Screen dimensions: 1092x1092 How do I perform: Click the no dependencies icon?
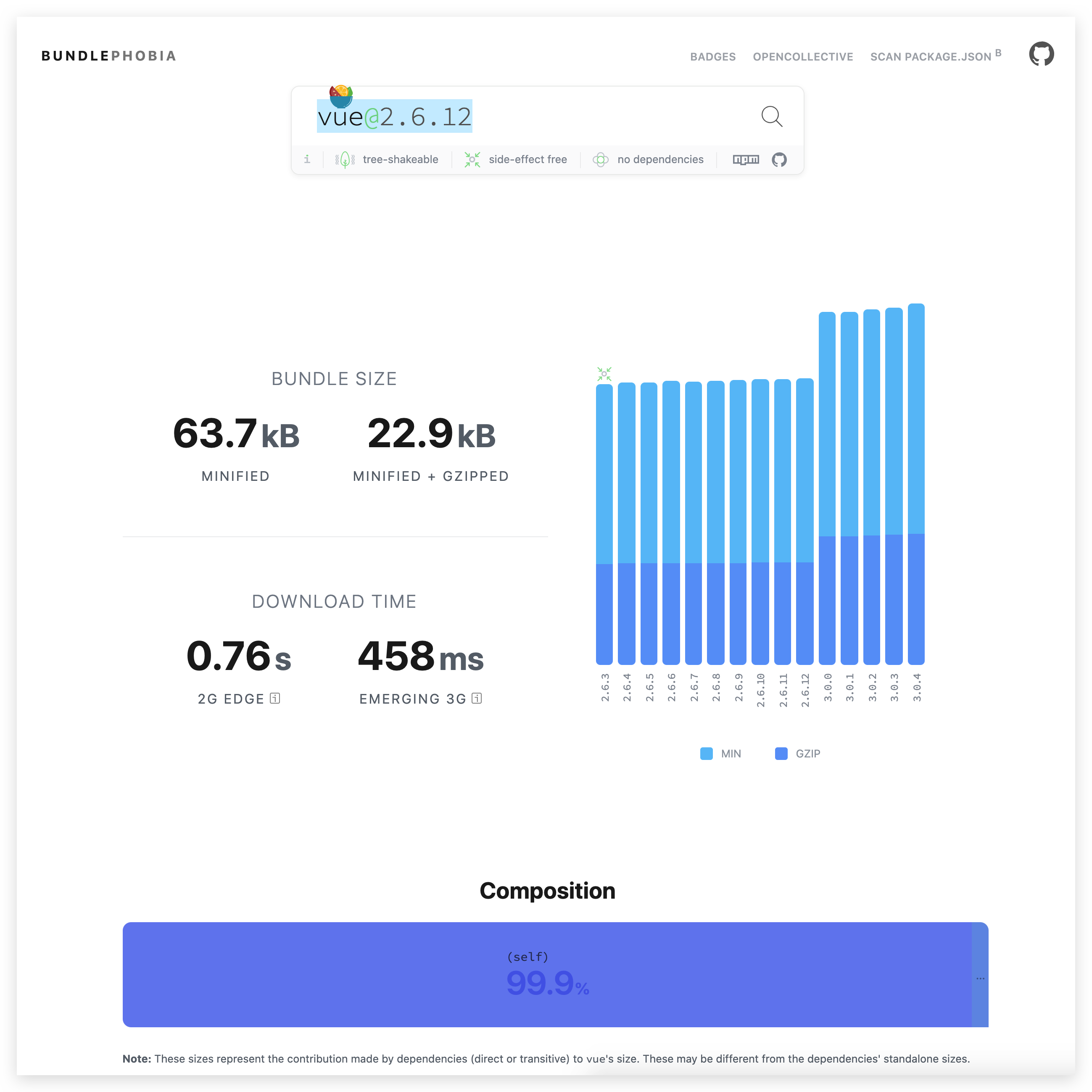[600, 159]
